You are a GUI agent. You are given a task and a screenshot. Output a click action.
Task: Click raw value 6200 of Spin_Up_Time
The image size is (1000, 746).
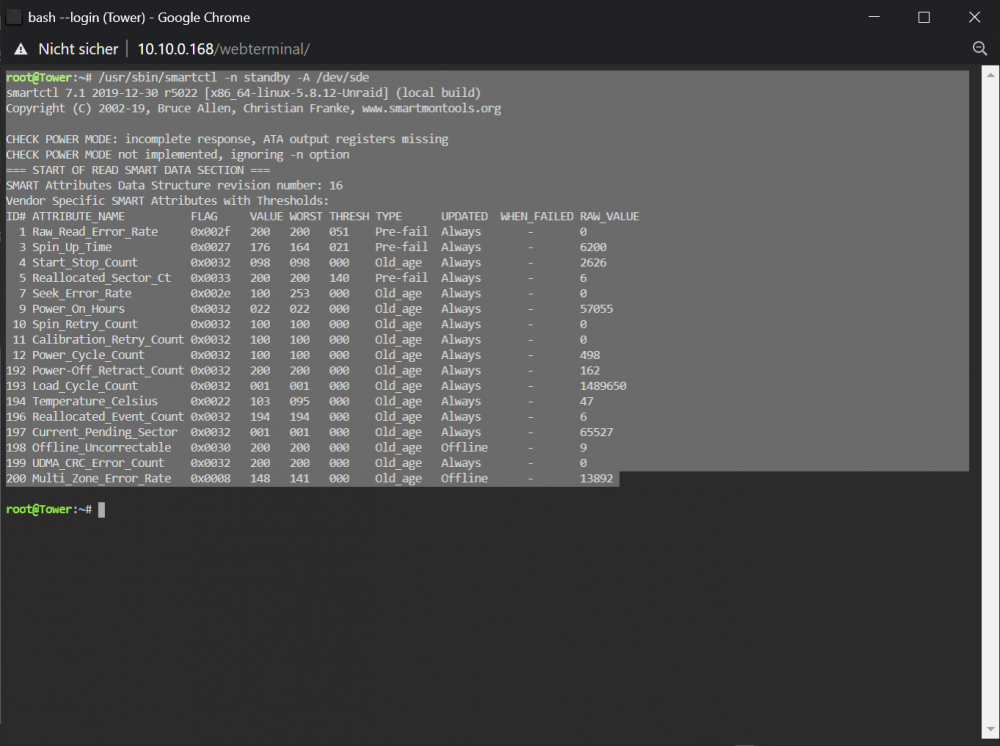tap(593, 247)
